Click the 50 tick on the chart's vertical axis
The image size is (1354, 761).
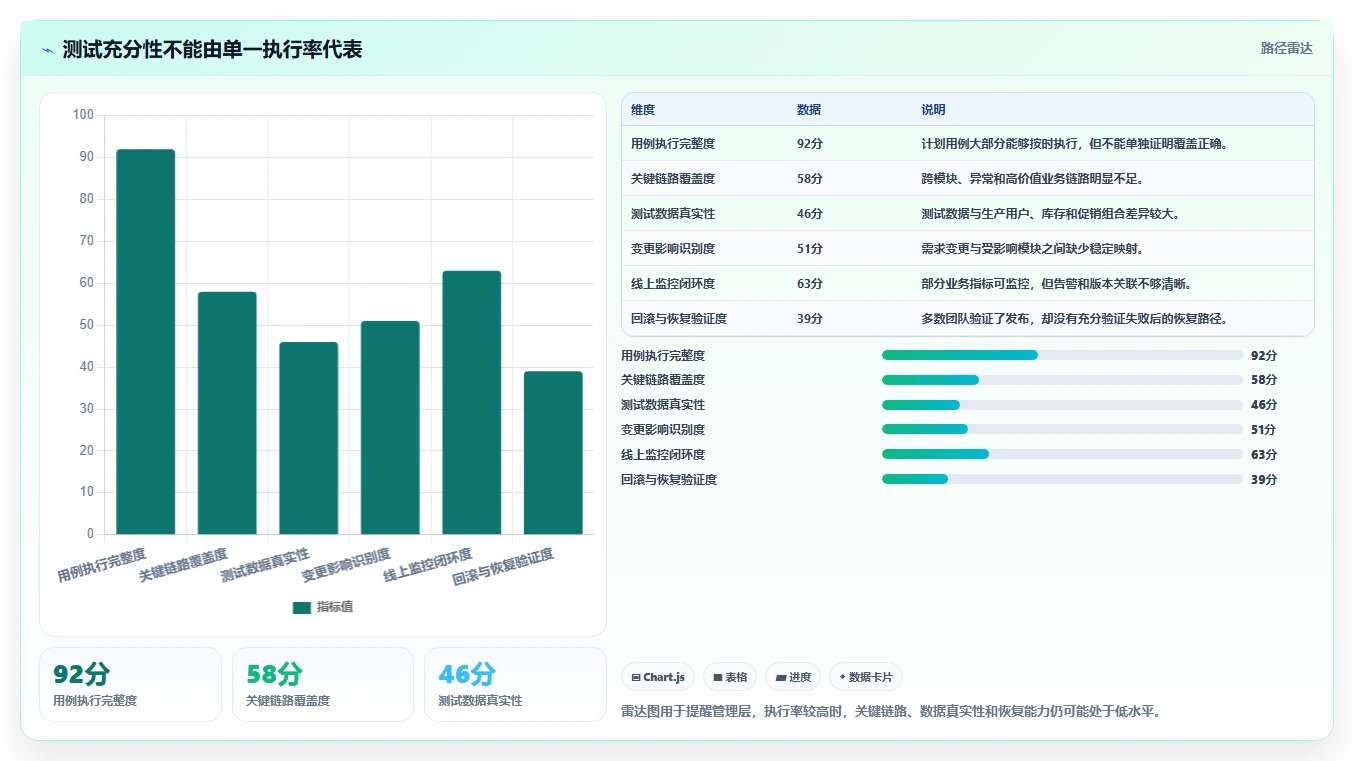point(86,325)
